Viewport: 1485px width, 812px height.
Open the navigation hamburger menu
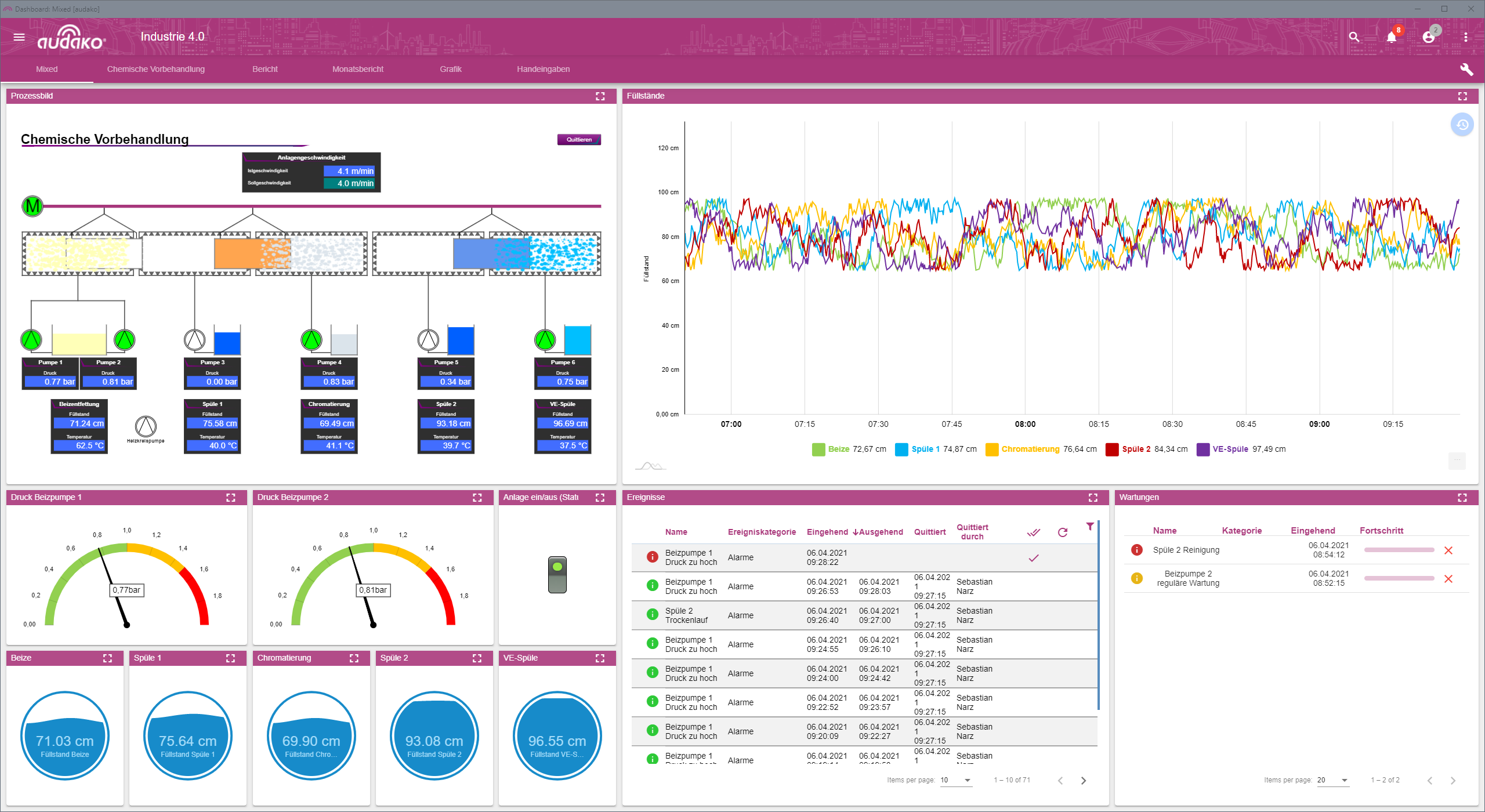pos(19,37)
